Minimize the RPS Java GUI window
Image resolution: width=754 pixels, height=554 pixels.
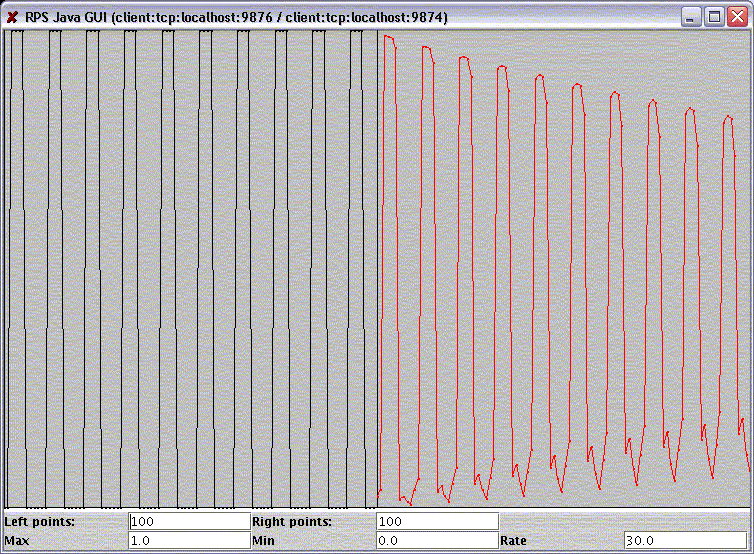693,17
